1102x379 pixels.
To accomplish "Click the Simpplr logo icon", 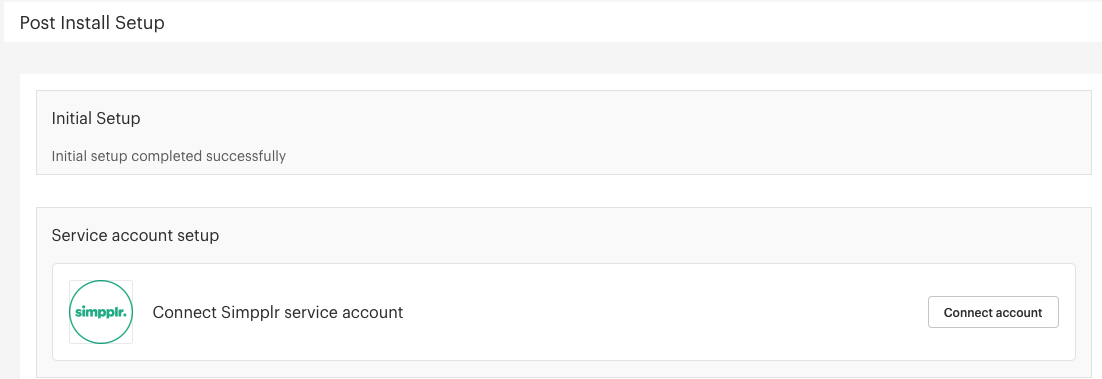I will tap(101, 312).
